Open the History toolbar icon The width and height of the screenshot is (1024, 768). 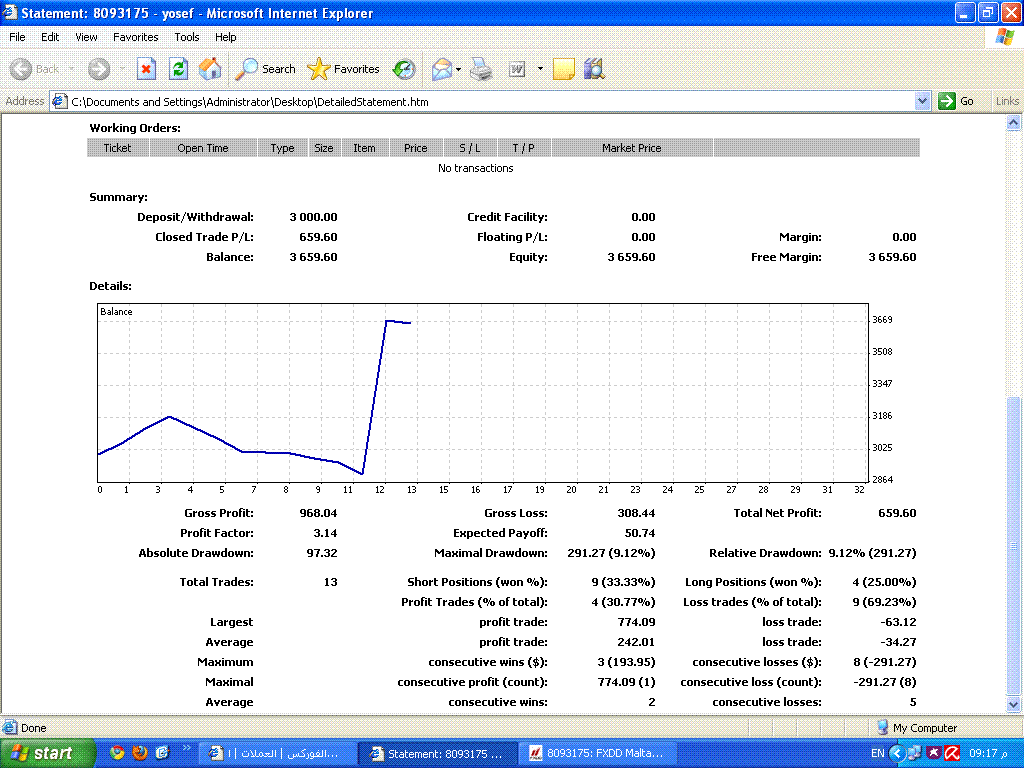point(404,69)
